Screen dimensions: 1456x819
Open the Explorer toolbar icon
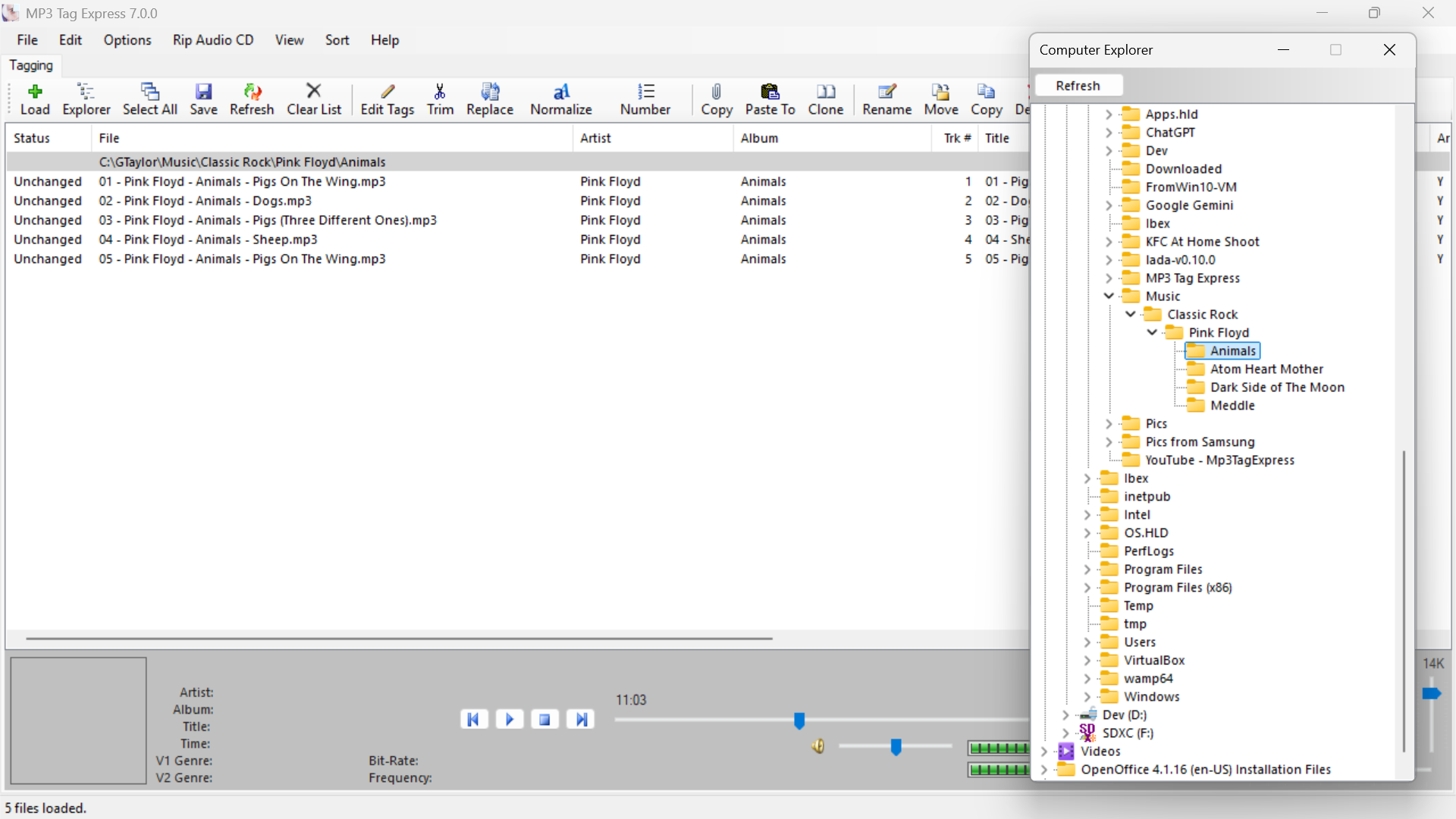(86, 99)
